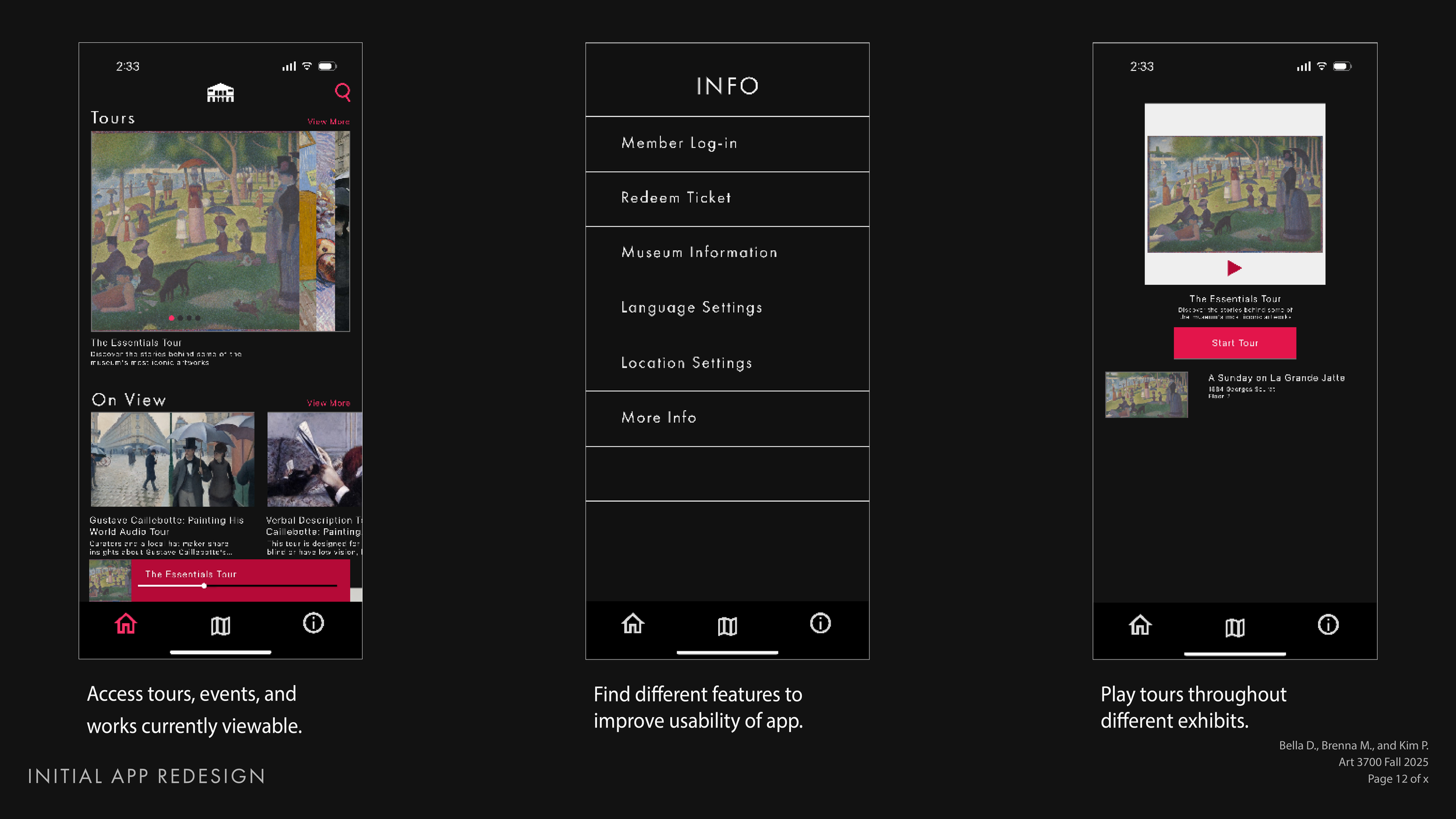This screenshot has width=1456, height=819.
Task: Tap A Sunday on La Grande Jatte thumbnail
Action: [x=1146, y=394]
